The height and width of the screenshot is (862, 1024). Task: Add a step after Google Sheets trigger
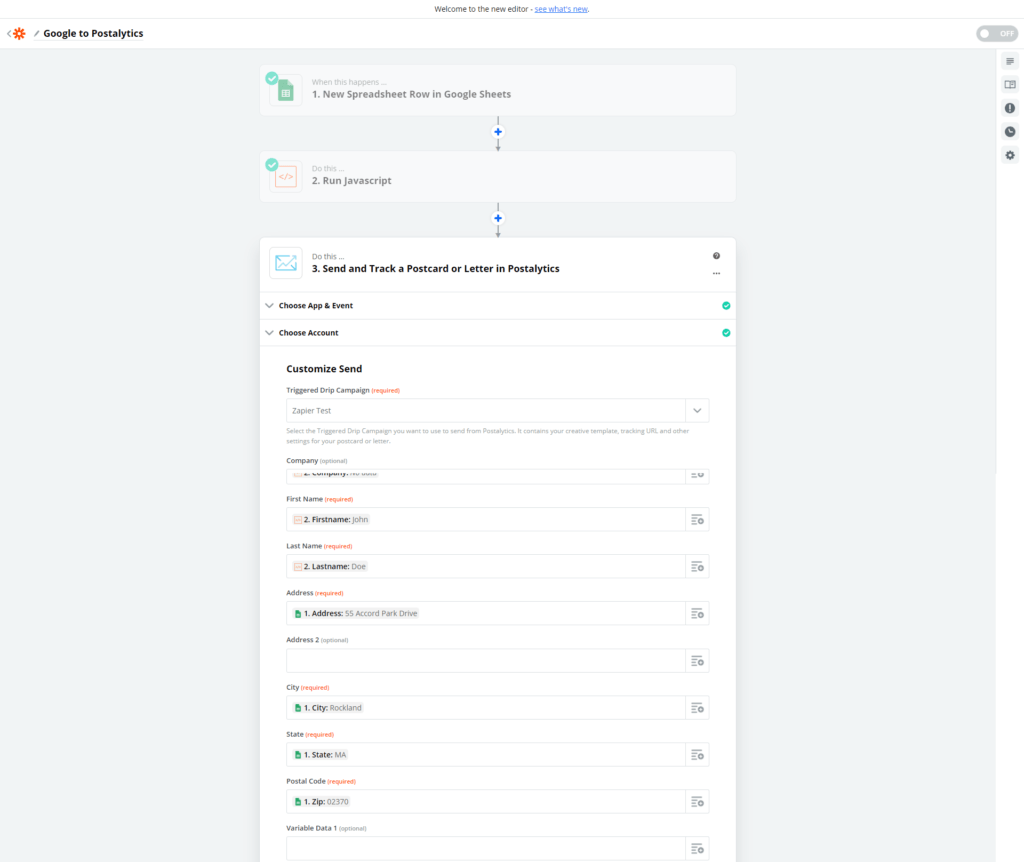tap(498, 132)
